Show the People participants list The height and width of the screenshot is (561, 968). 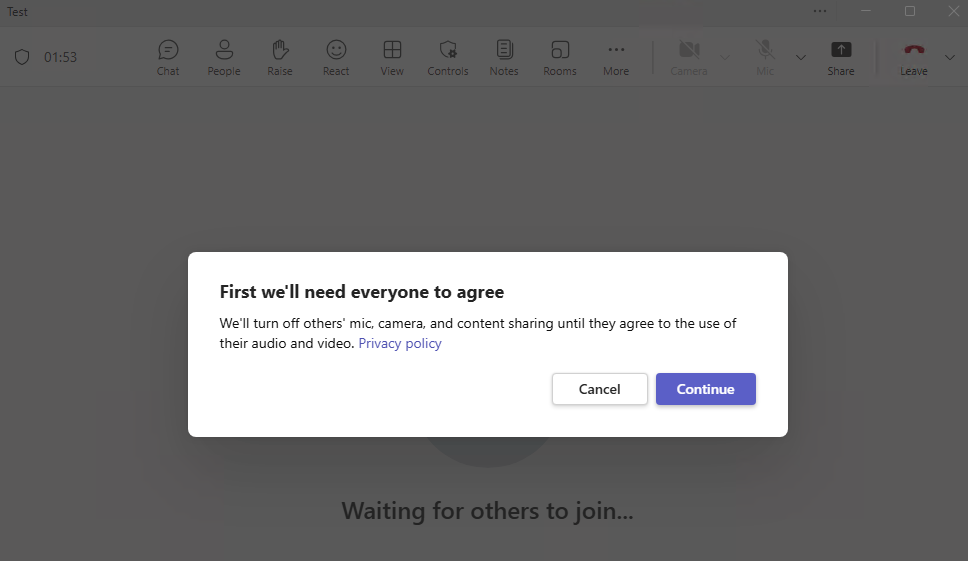[224, 57]
